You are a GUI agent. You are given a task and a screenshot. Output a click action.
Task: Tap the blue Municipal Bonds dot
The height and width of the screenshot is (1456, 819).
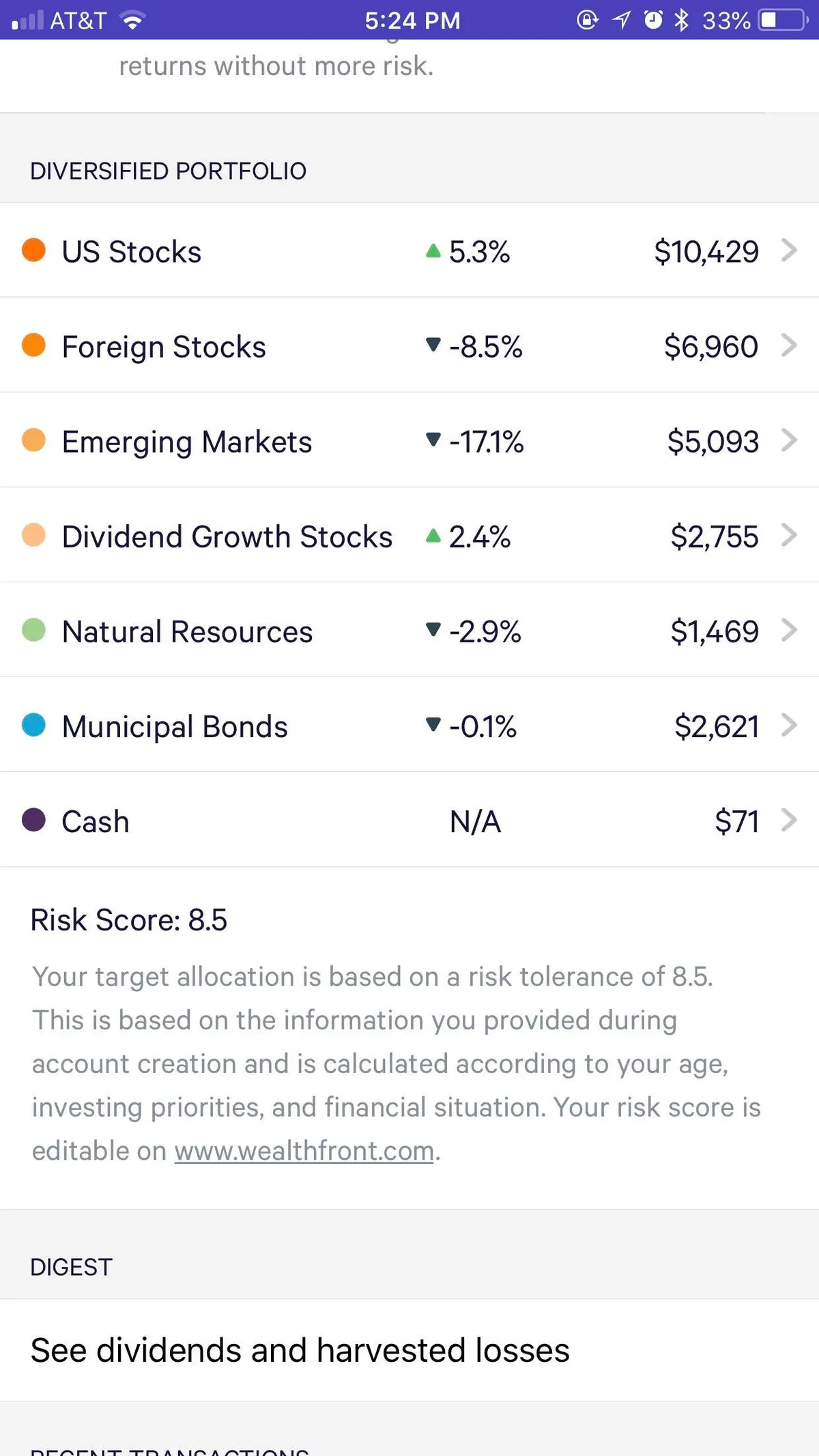[x=33, y=724]
